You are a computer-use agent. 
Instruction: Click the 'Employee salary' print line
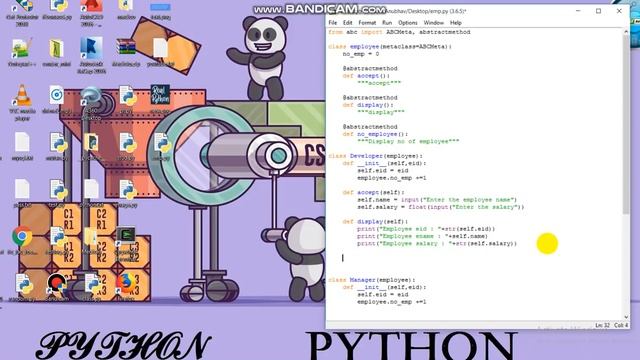pos(437,244)
